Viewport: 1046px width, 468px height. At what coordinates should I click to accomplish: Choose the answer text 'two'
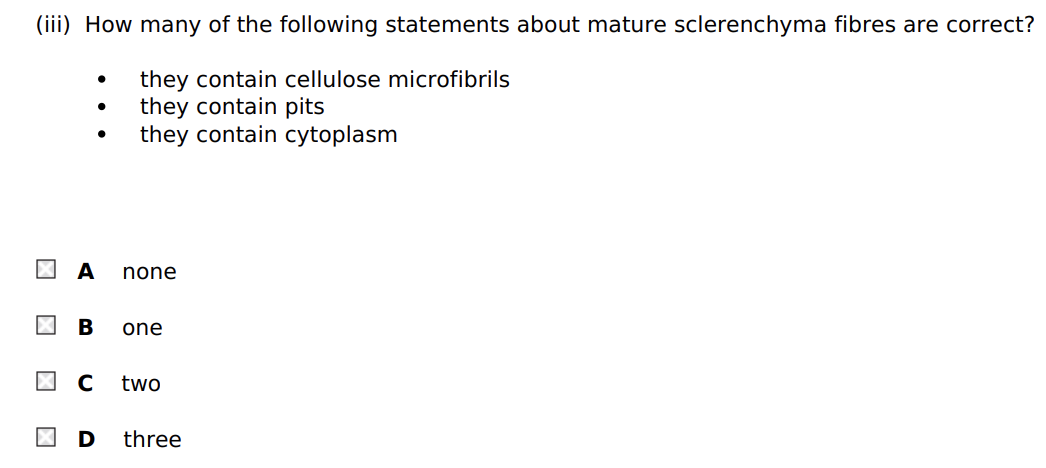(141, 384)
